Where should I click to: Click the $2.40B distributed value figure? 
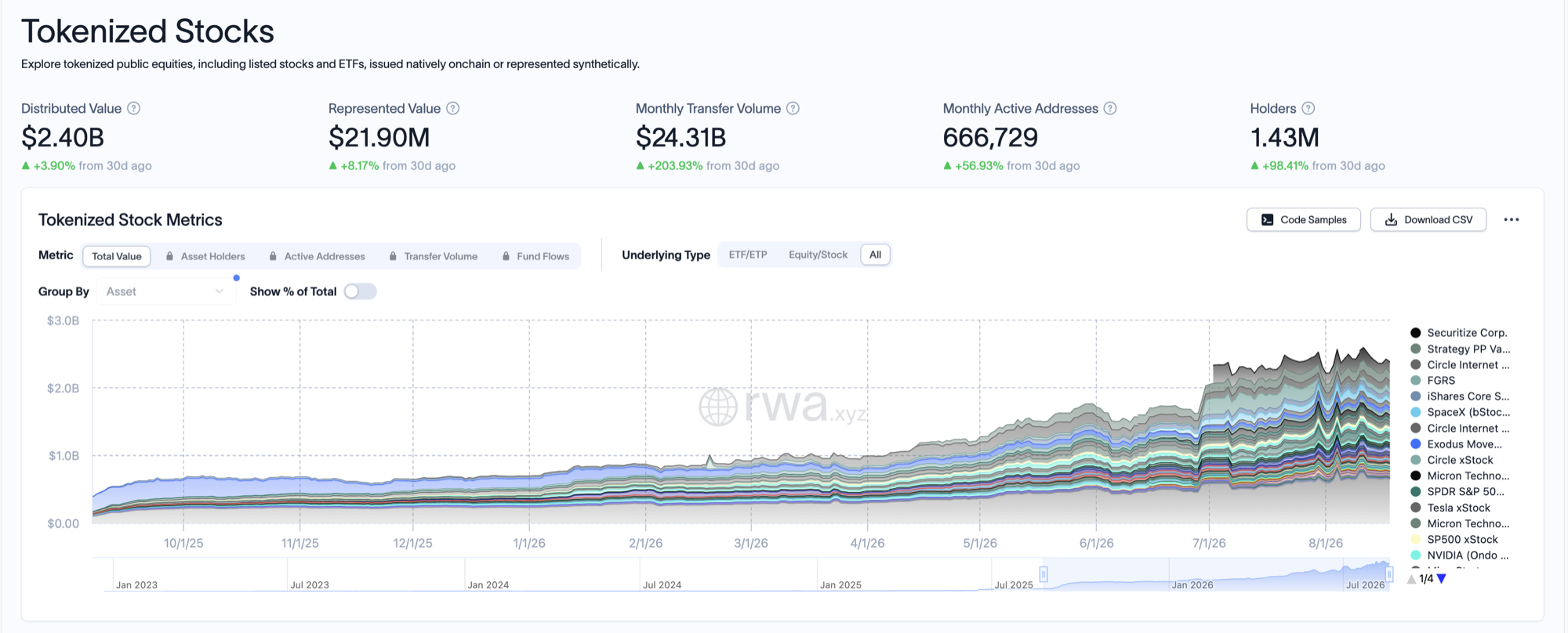pos(63,138)
